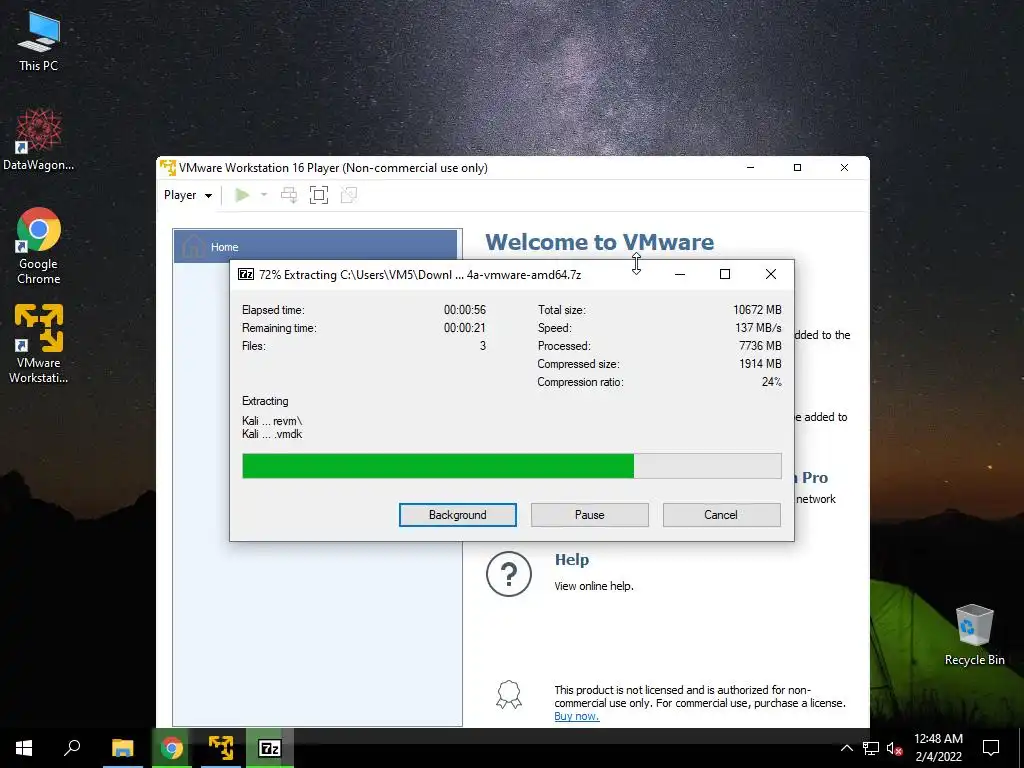Switch to Chrome in taskbar
This screenshot has width=1024, height=768.
pos(172,748)
